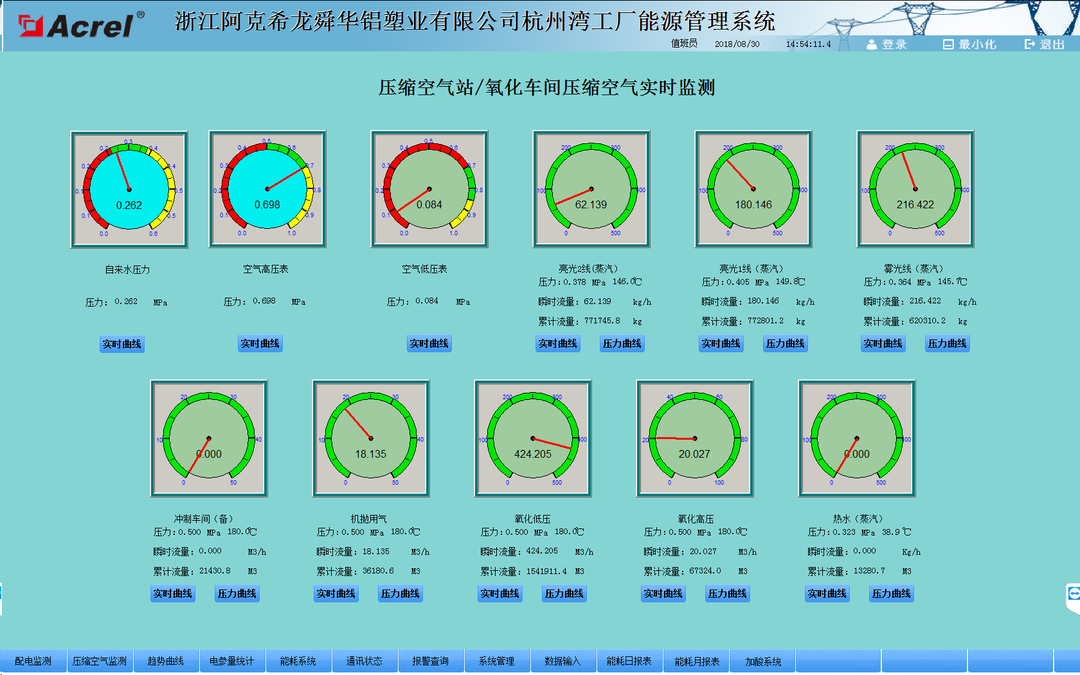
Task: Open 实时曲线 for 空气低压表 gauge
Action: [x=429, y=343]
